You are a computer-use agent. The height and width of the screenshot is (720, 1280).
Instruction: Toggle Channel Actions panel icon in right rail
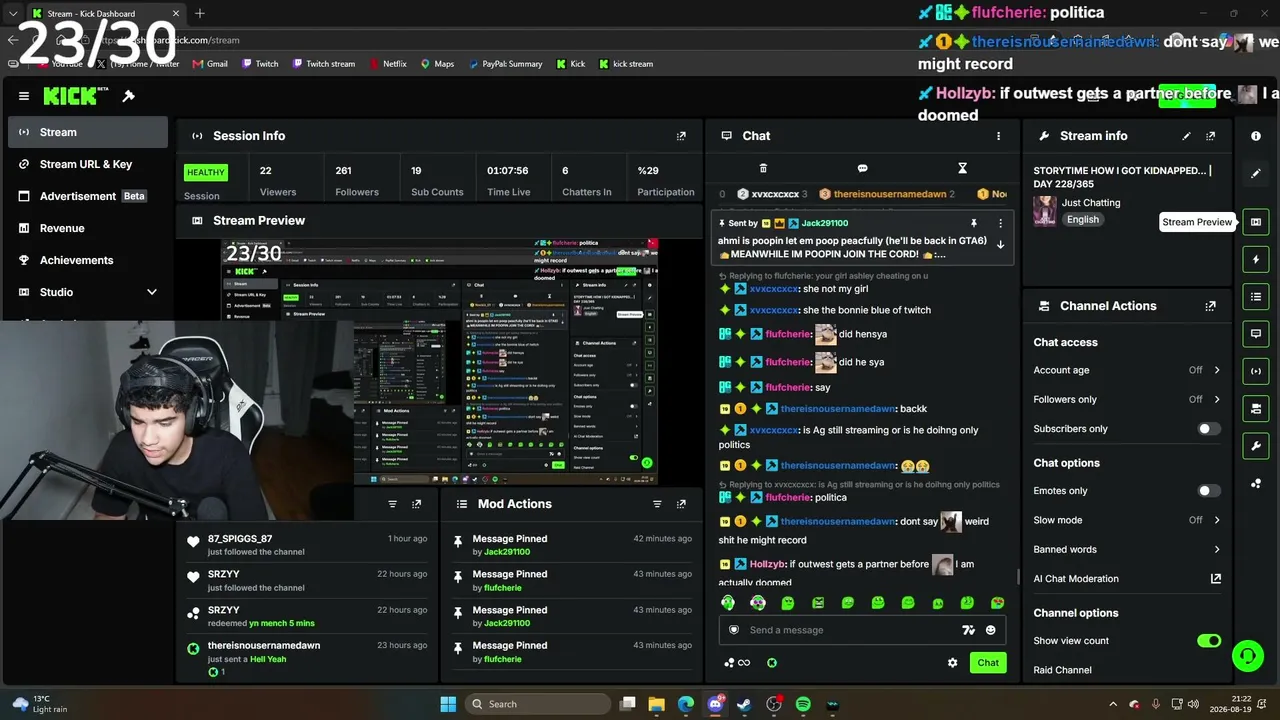[x=1256, y=408]
